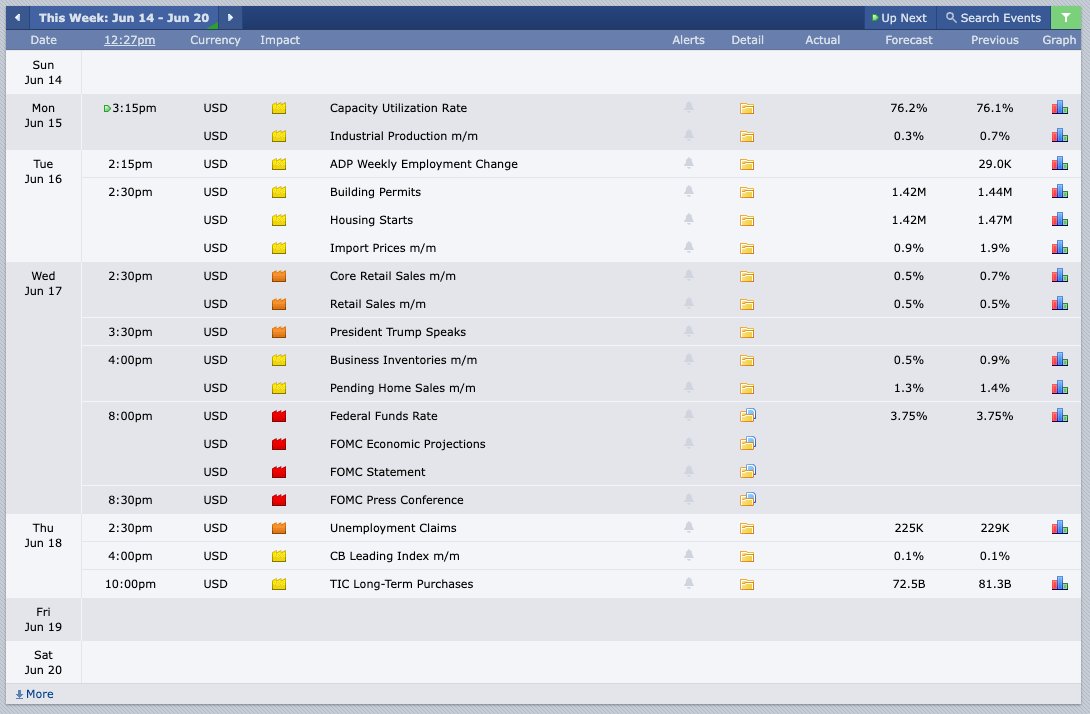Click the 3:15pm time on Monday
This screenshot has width=1090, height=714.
(x=133, y=108)
